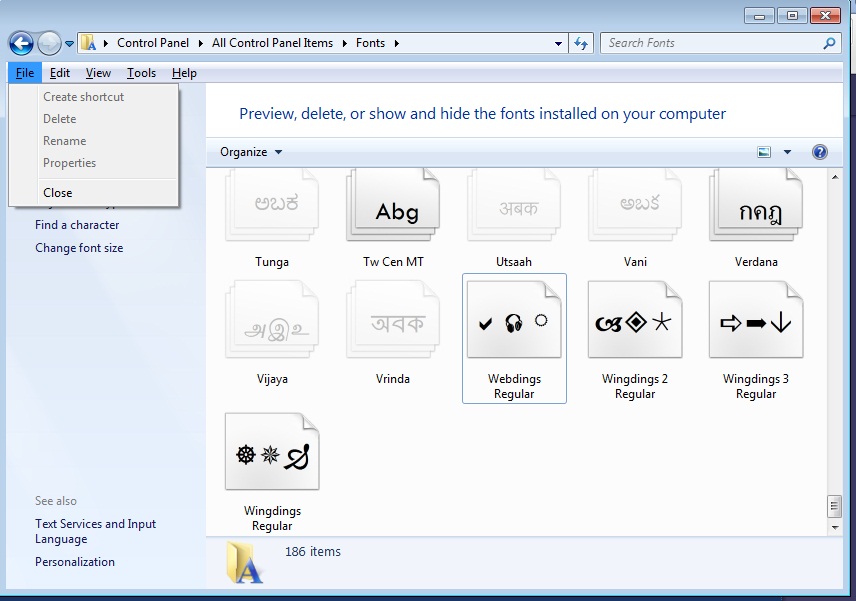
Task: Open the Organize dropdown menu
Action: click(x=251, y=152)
